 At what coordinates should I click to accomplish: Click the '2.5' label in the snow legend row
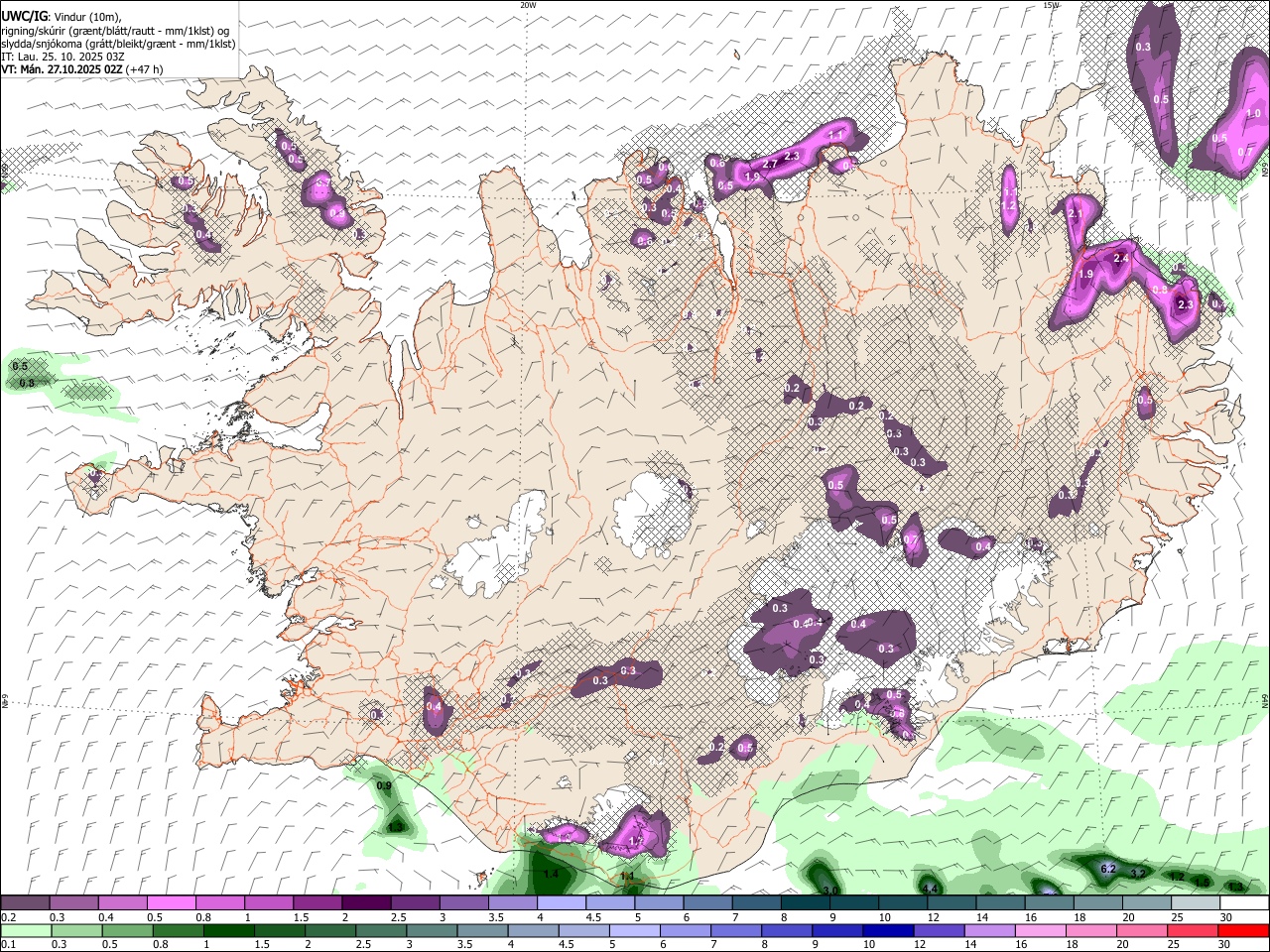click(x=398, y=917)
